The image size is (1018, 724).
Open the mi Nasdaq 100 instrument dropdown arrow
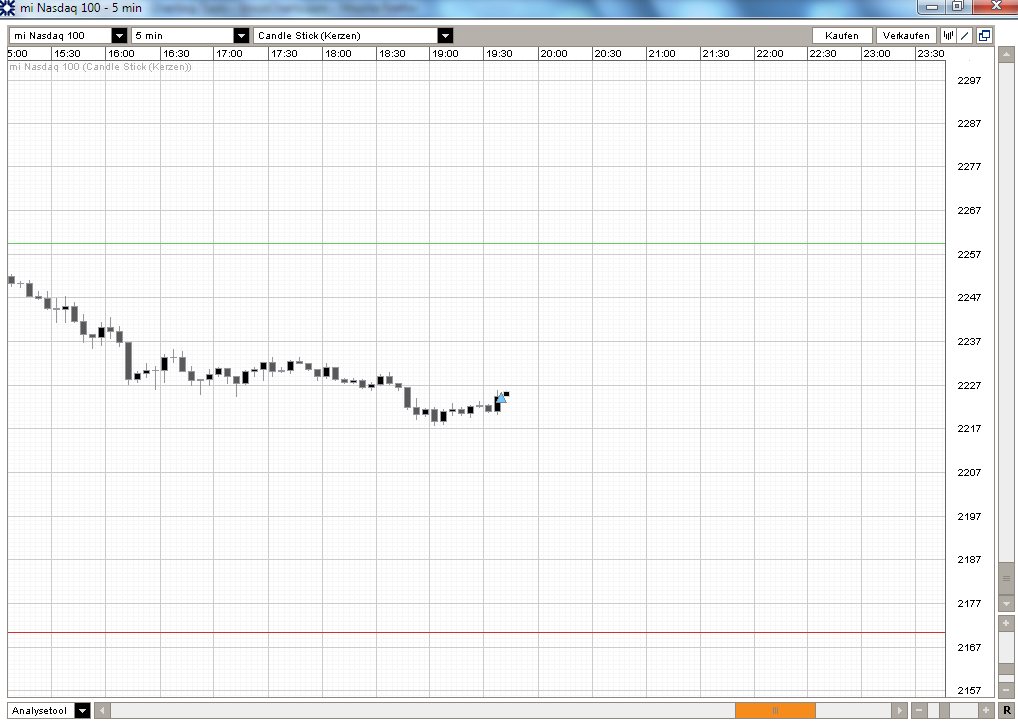[x=119, y=36]
